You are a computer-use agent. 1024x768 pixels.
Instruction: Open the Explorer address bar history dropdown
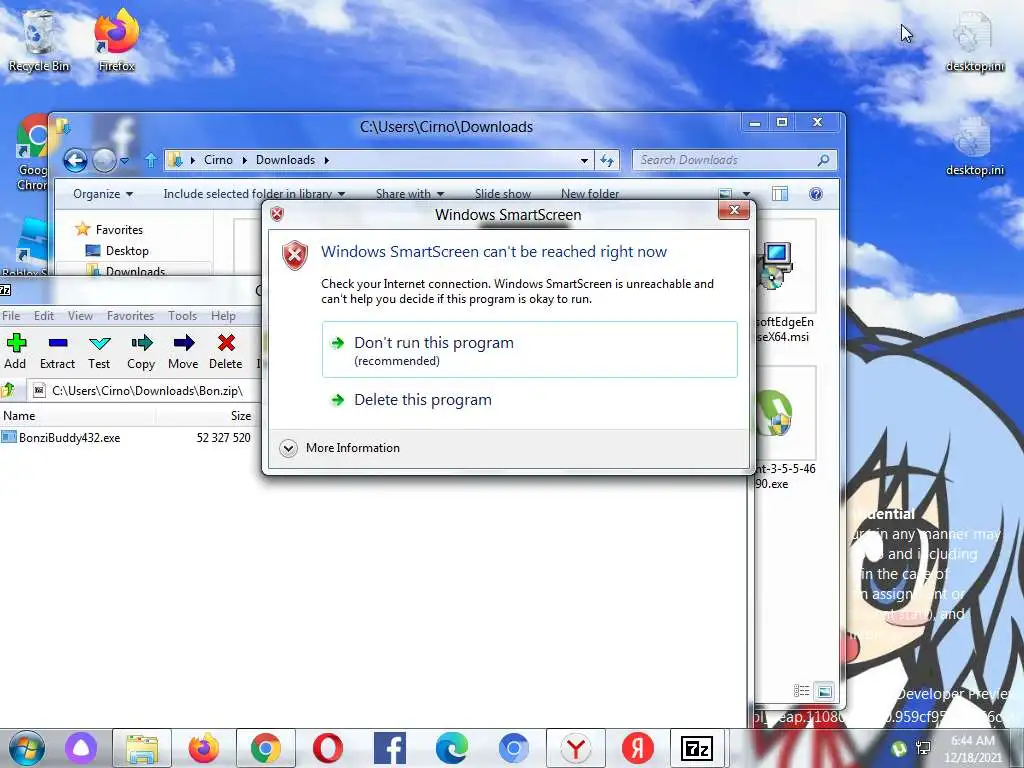584,160
